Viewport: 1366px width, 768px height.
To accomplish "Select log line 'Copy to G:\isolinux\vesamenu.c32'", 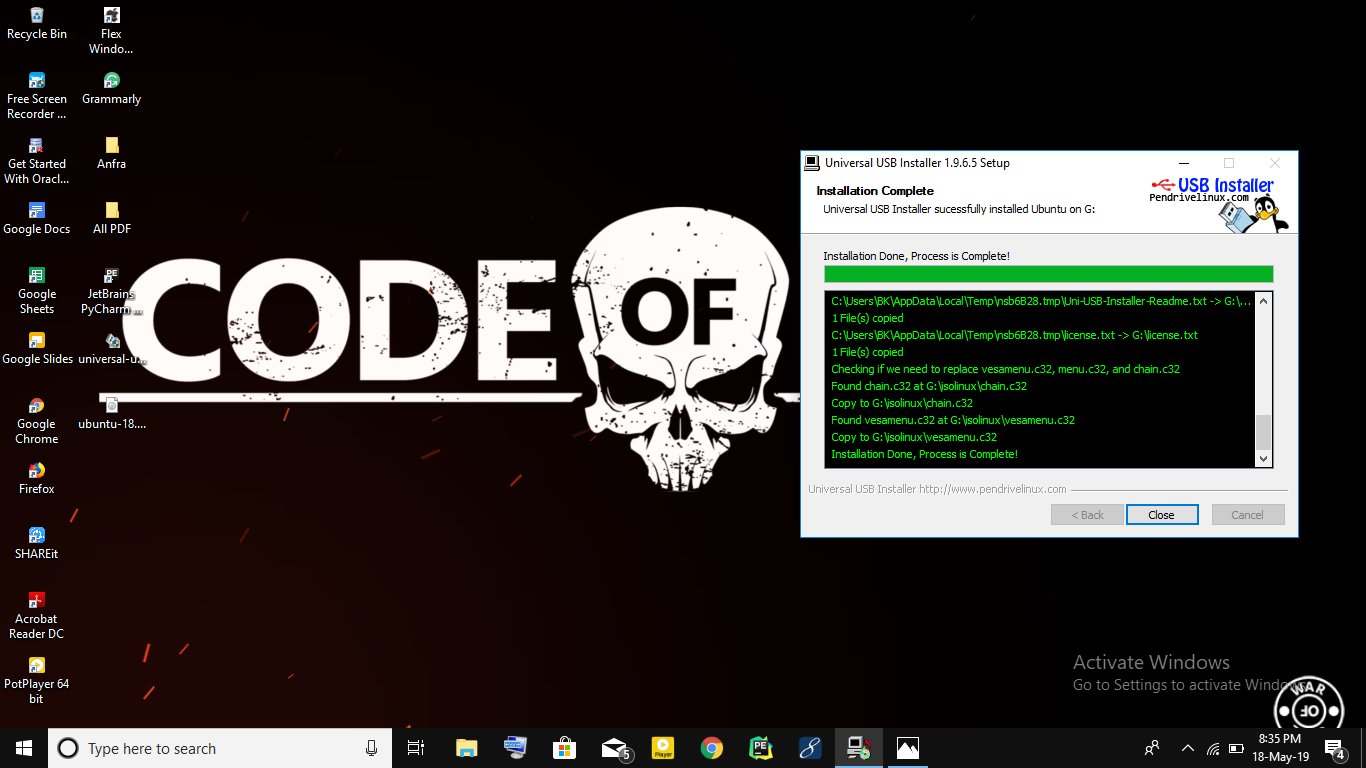I will pyautogui.click(x=913, y=437).
